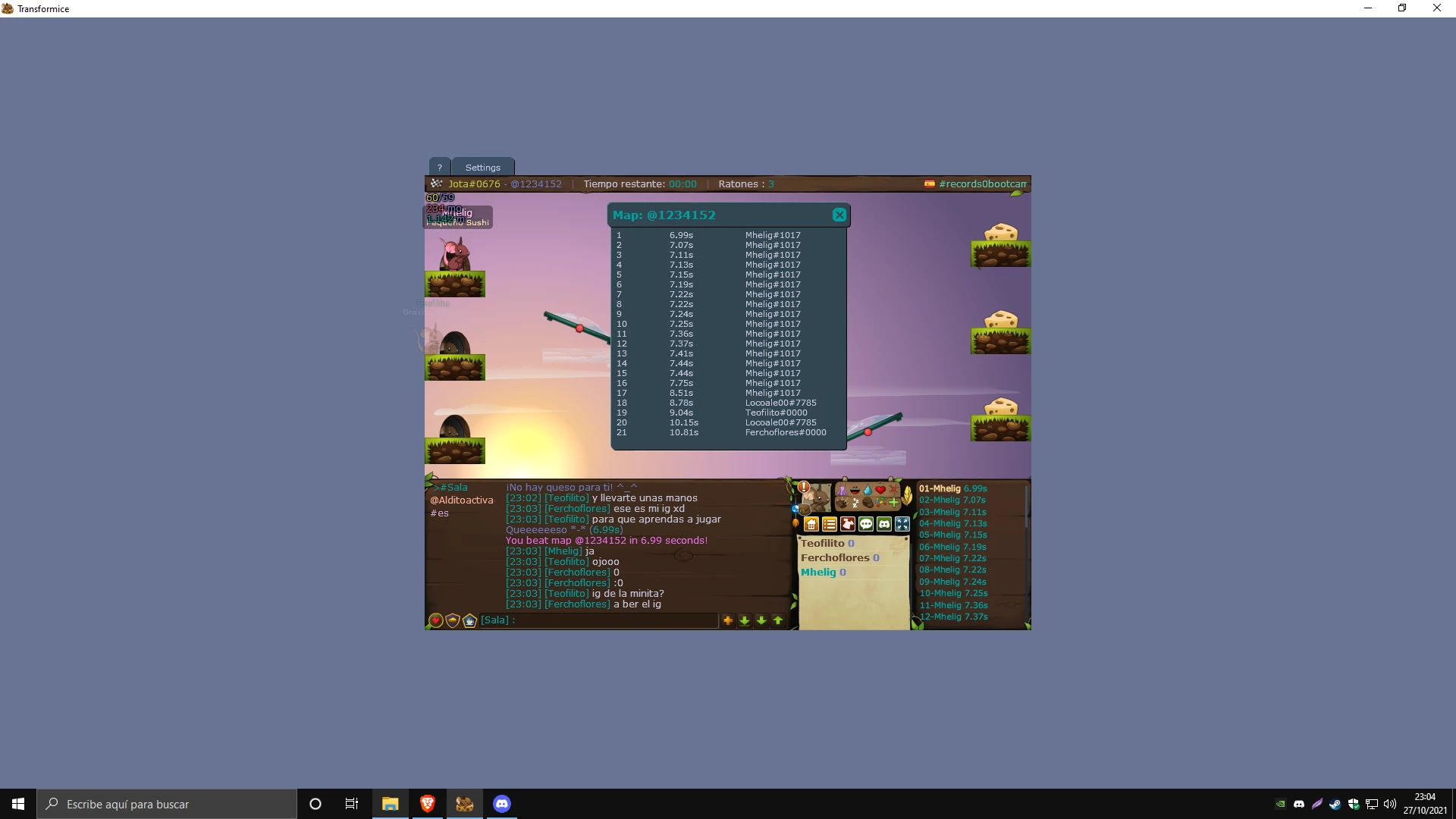The width and height of the screenshot is (1456, 819).
Task: Open the shirt shop icon
Action: [x=848, y=524]
